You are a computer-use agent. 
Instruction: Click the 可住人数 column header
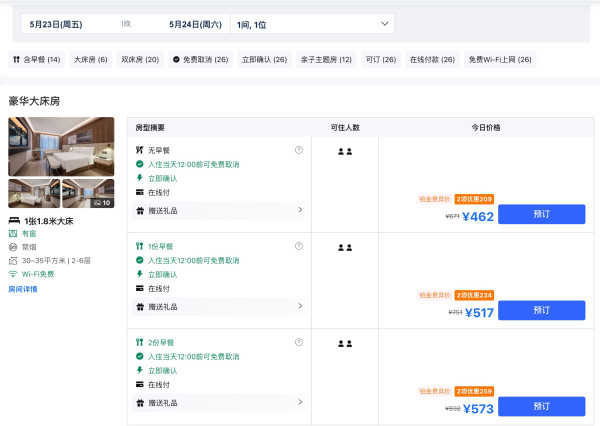tap(345, 127)
